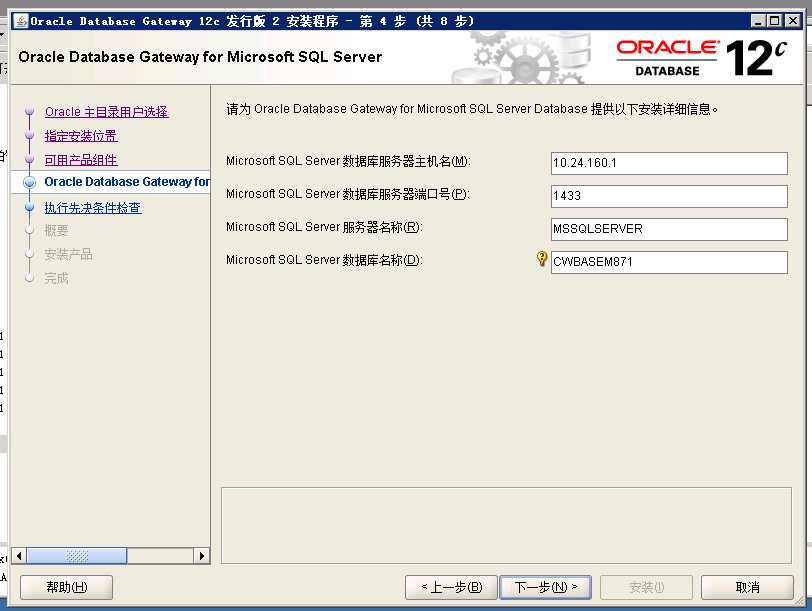Click the Oracle Database 12c logo
Screen dimensions: 812x611
(x=701, y=58)
